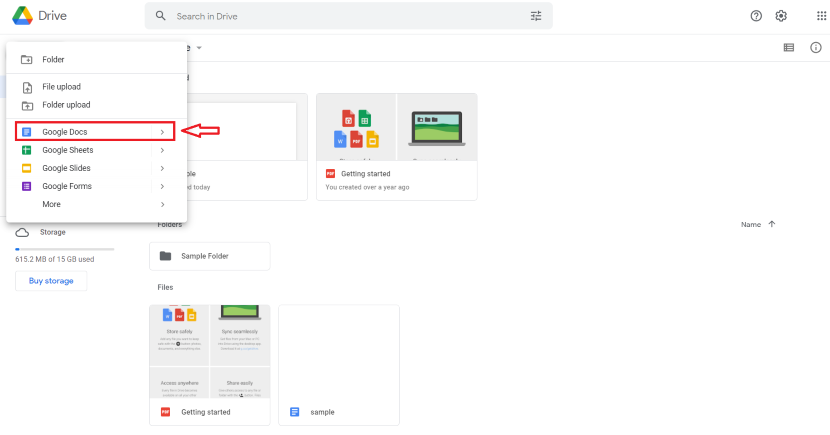Click PDF icon on suggested Getting started card

pos(330,174)
